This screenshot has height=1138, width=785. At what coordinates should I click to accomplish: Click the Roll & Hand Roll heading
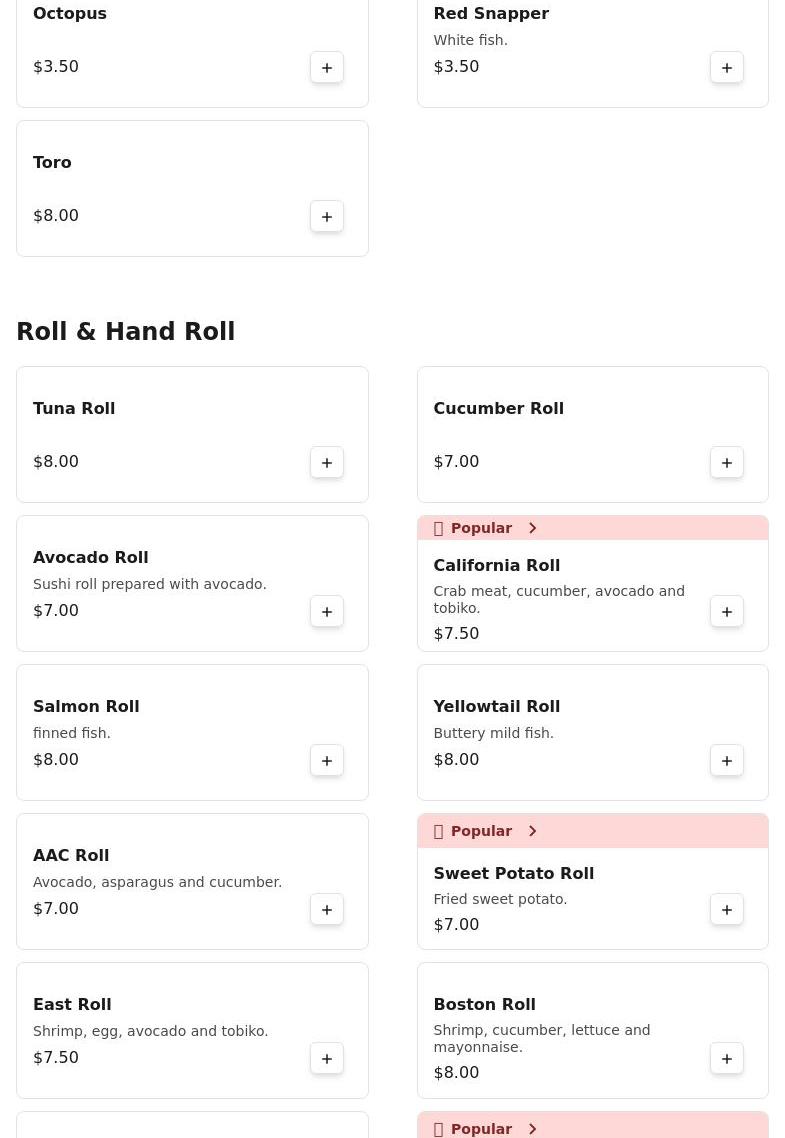tap(126, 332)
